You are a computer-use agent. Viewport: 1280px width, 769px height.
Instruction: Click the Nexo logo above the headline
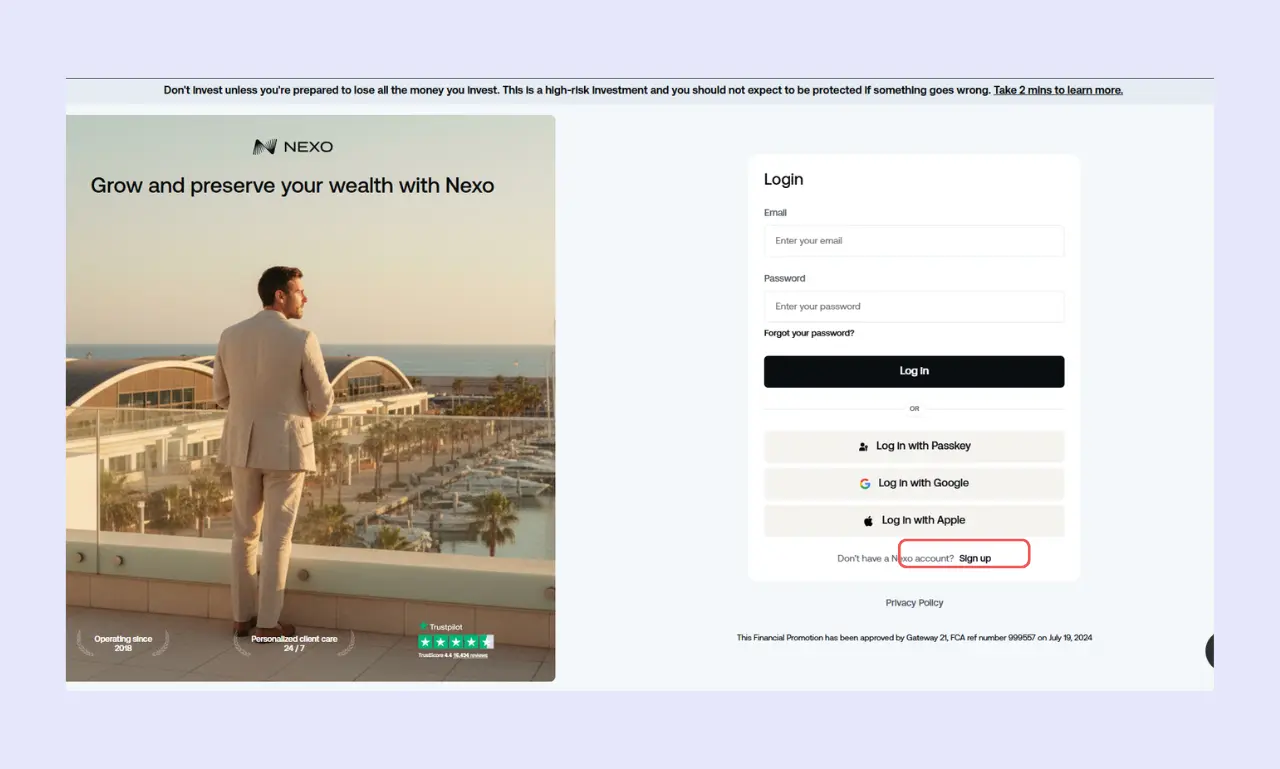point(293,147)
